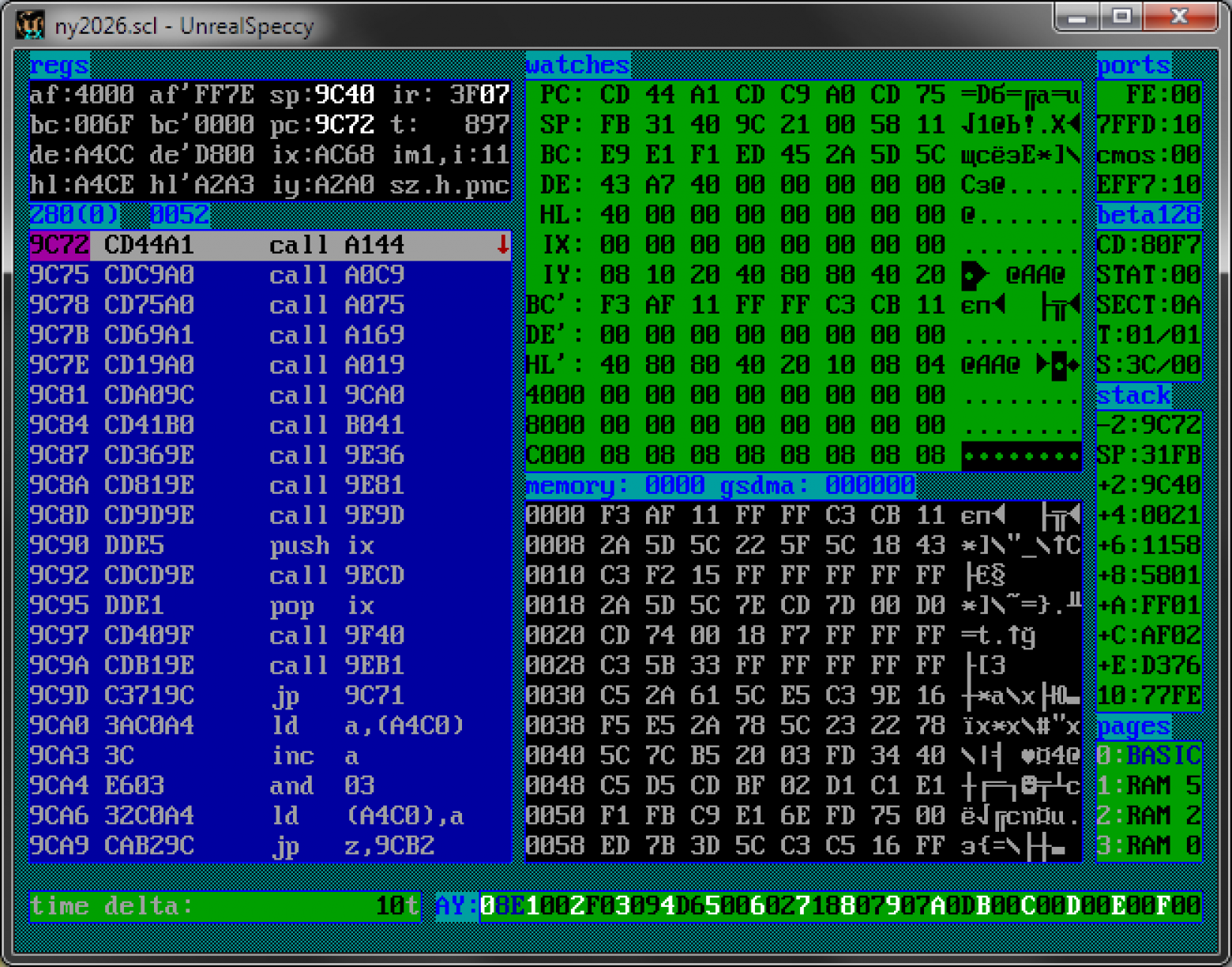Expand the watches panel header

tap(577, 65)
